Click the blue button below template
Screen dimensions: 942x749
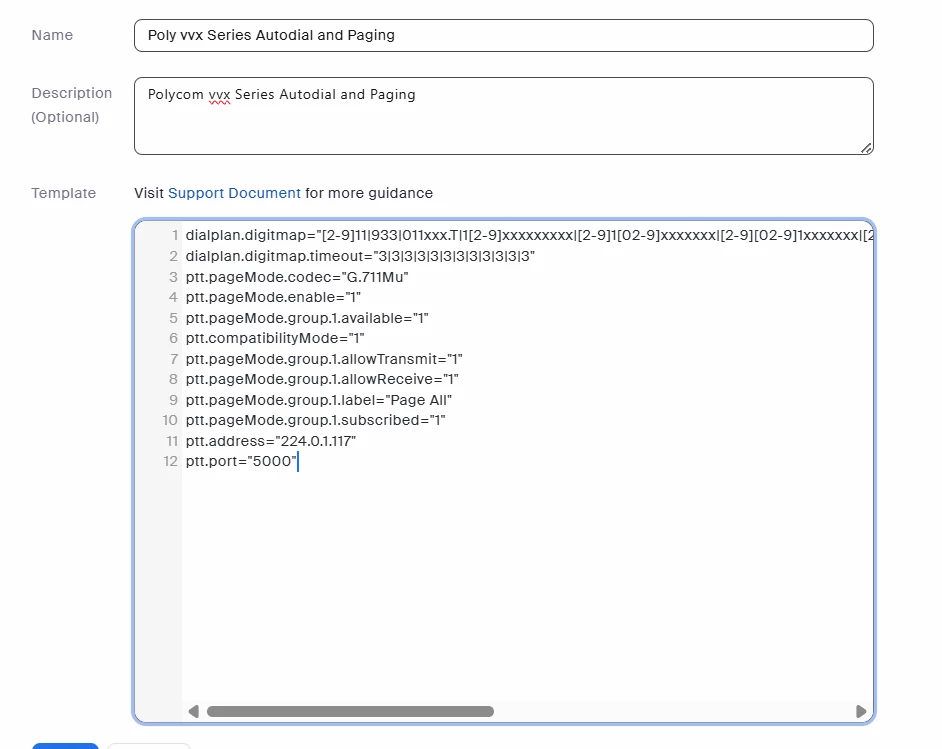65,746
